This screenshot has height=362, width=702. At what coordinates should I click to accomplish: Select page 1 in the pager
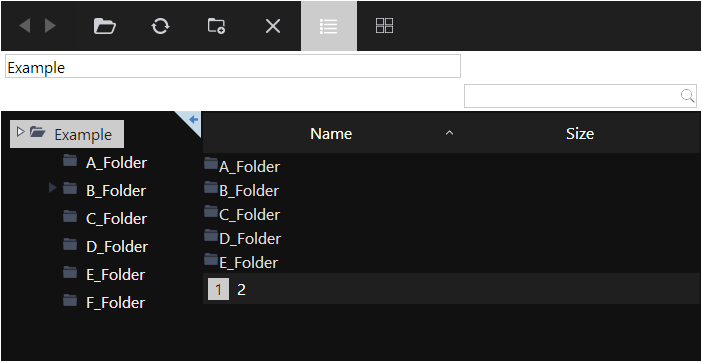(218, 290)
